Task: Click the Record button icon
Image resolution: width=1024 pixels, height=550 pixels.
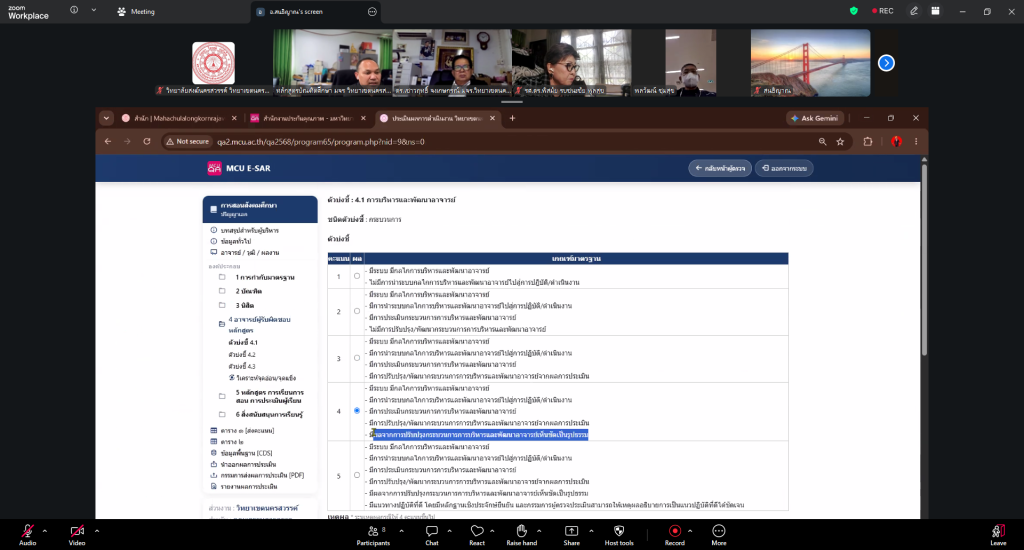Action: pyautogui.click(x=675, y=531)
